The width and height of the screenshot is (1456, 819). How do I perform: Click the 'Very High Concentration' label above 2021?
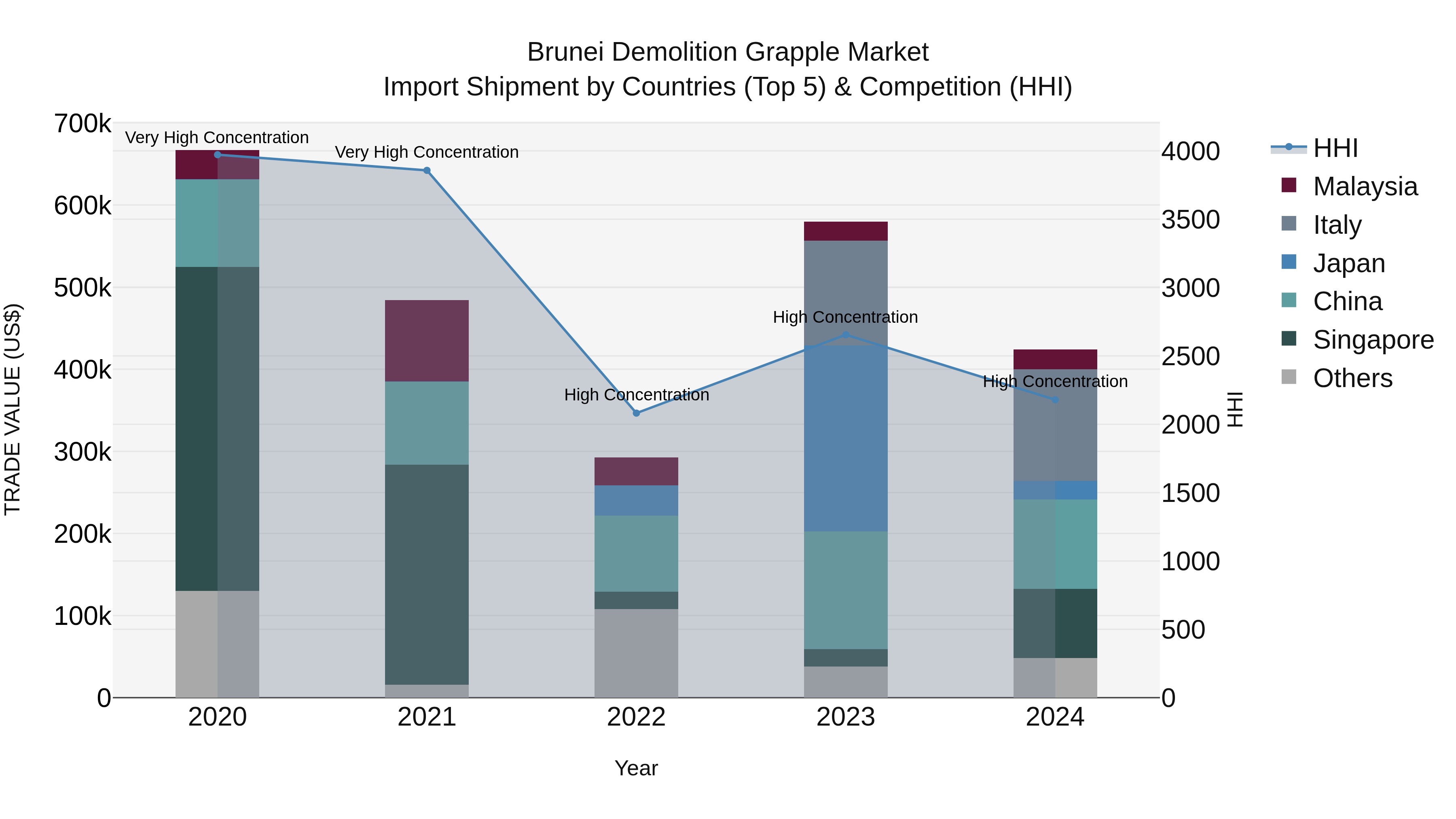[x=427, y=152]
